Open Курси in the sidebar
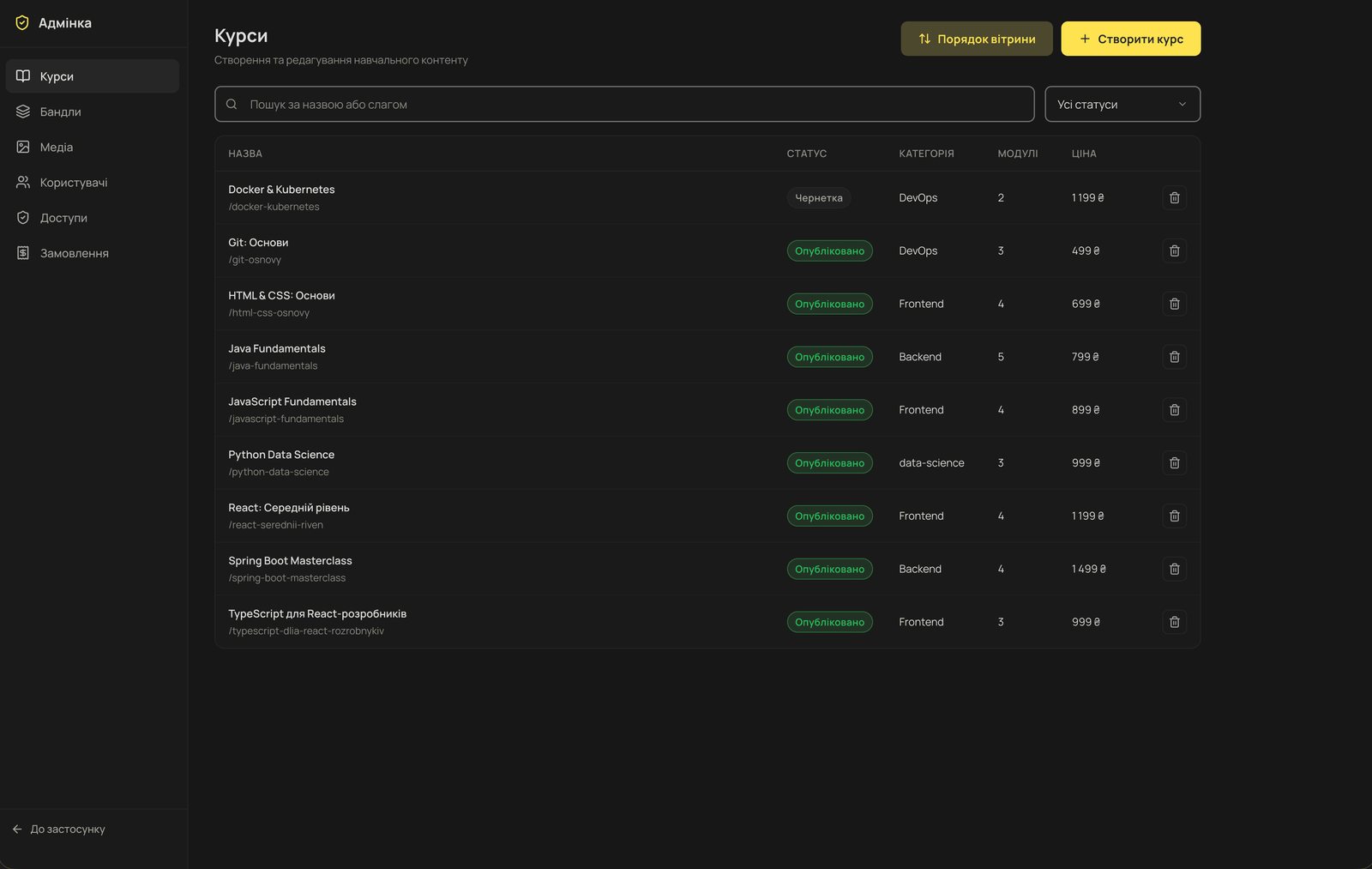Viewport: 1372px width, 869px height. (93, 76)
